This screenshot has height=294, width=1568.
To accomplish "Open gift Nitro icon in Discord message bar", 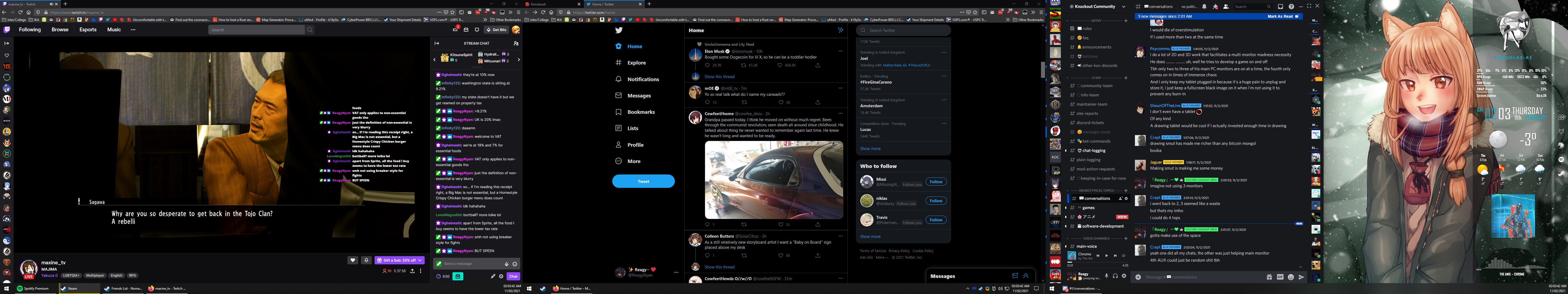I will (x=1269, y=277).
